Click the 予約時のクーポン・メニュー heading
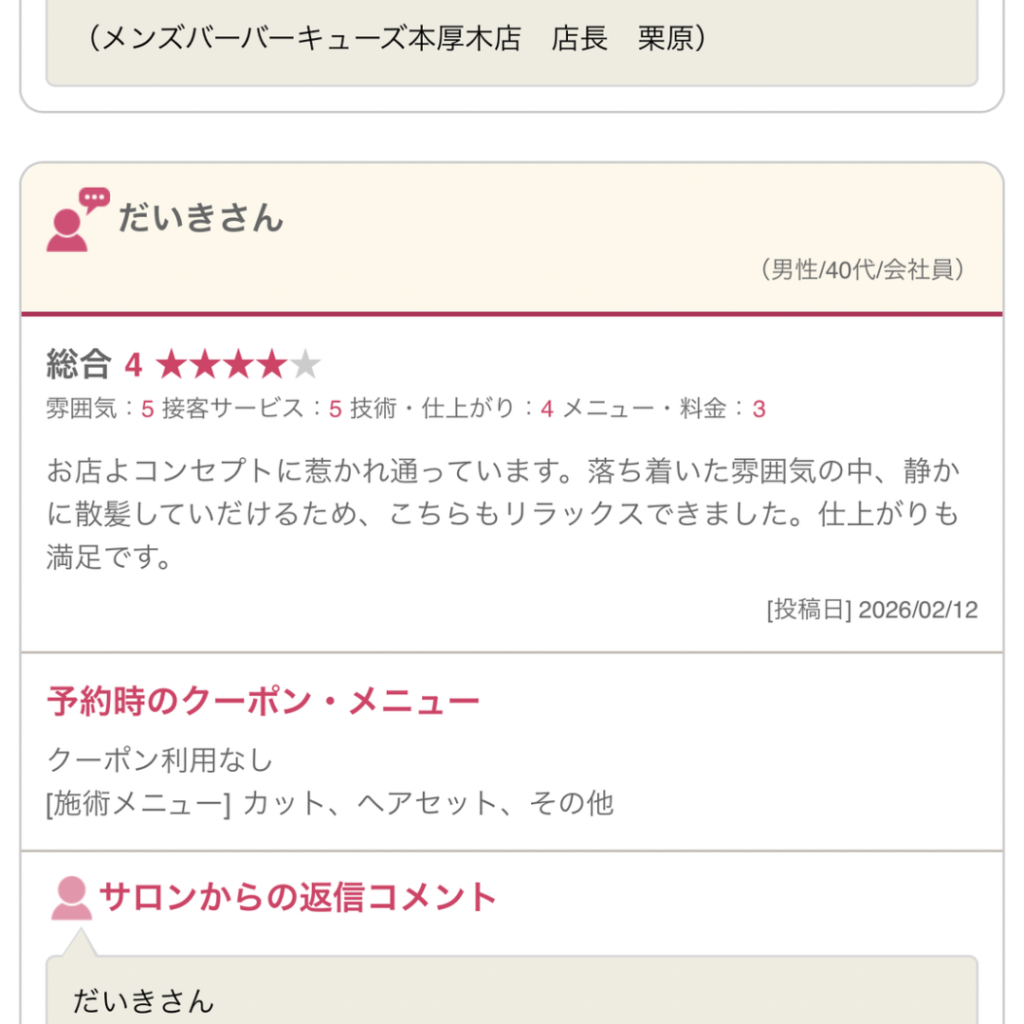The image size is (1024, 1024). 263,702
